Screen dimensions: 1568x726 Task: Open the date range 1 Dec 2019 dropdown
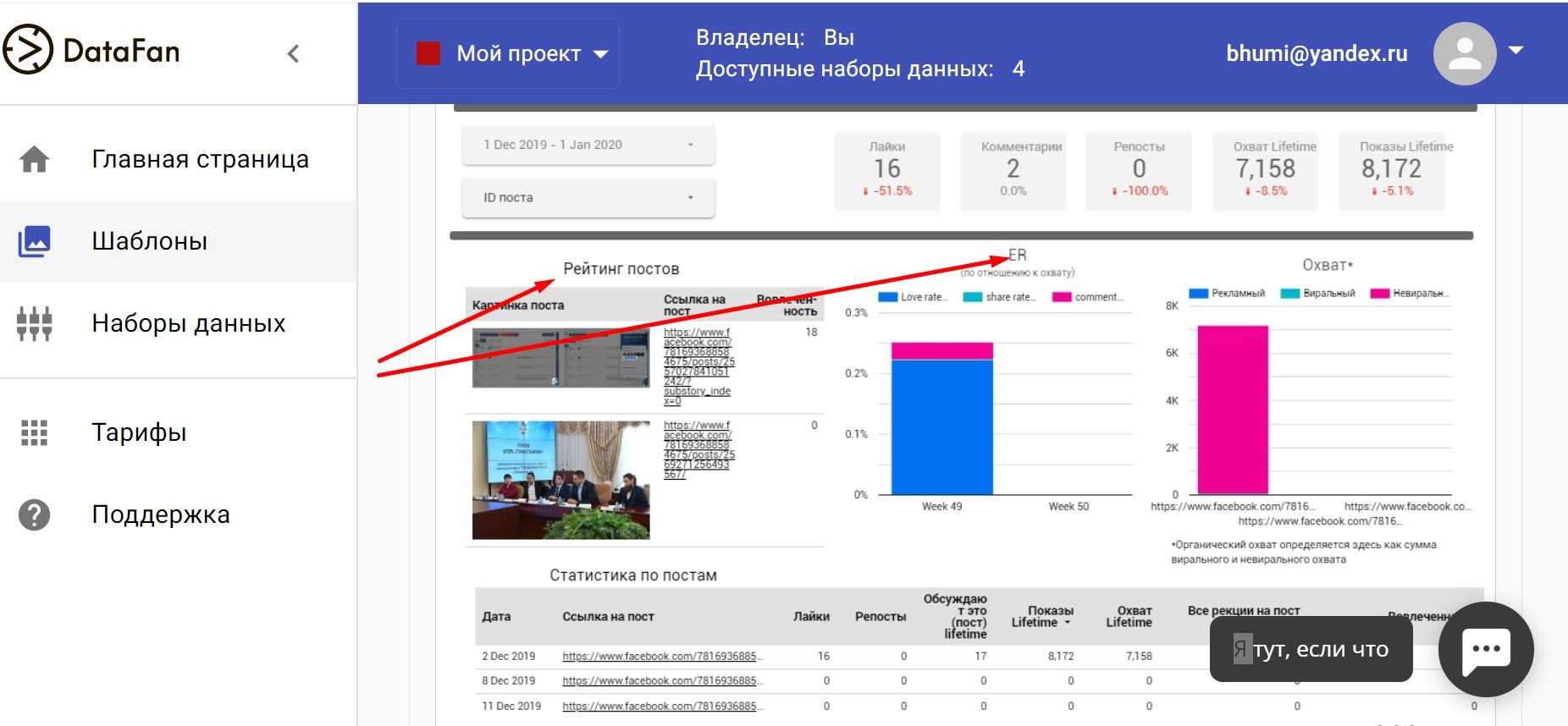point(588,145)
